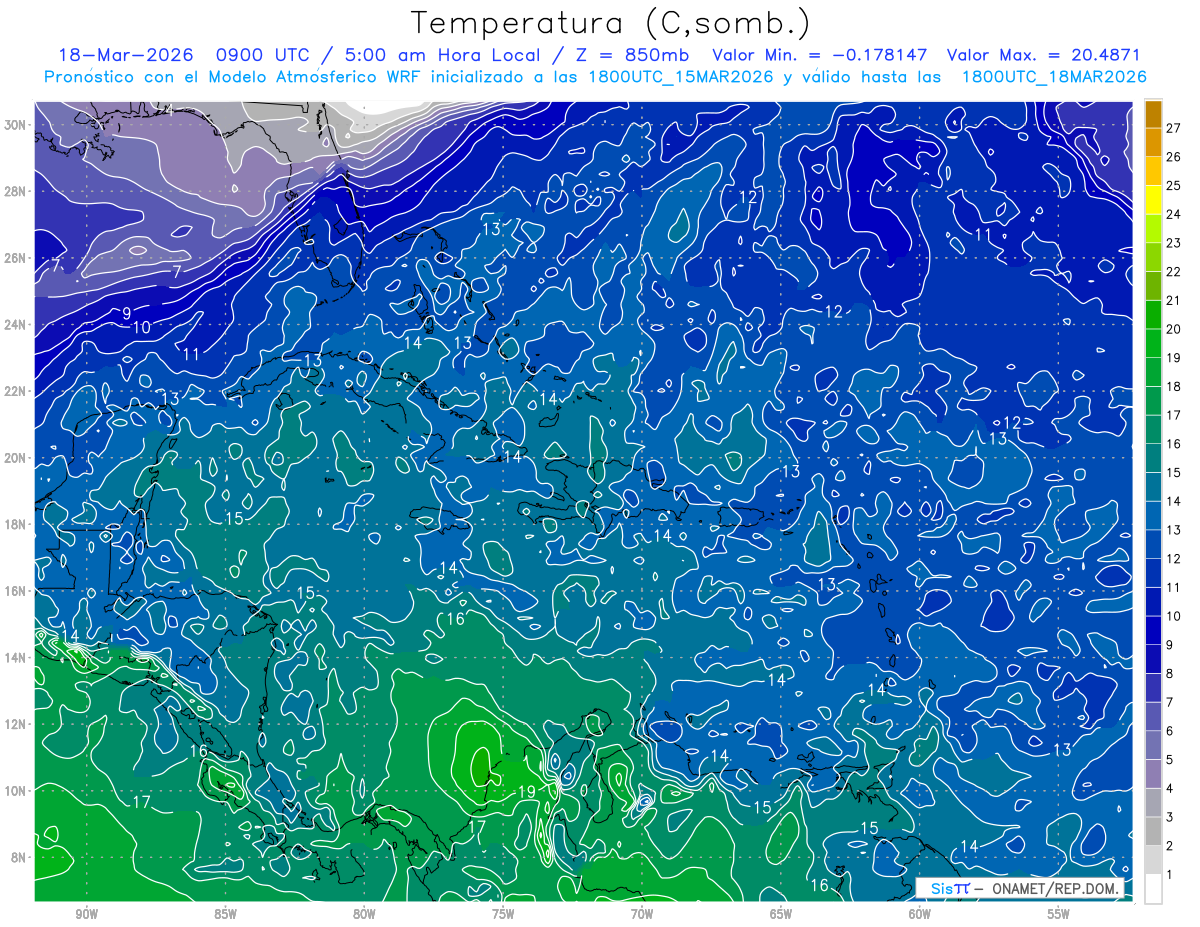1200x927 pixels.
Task: Click legend value 18 on the color bar
Action: pyautogui.click(x=1174, y=386)
